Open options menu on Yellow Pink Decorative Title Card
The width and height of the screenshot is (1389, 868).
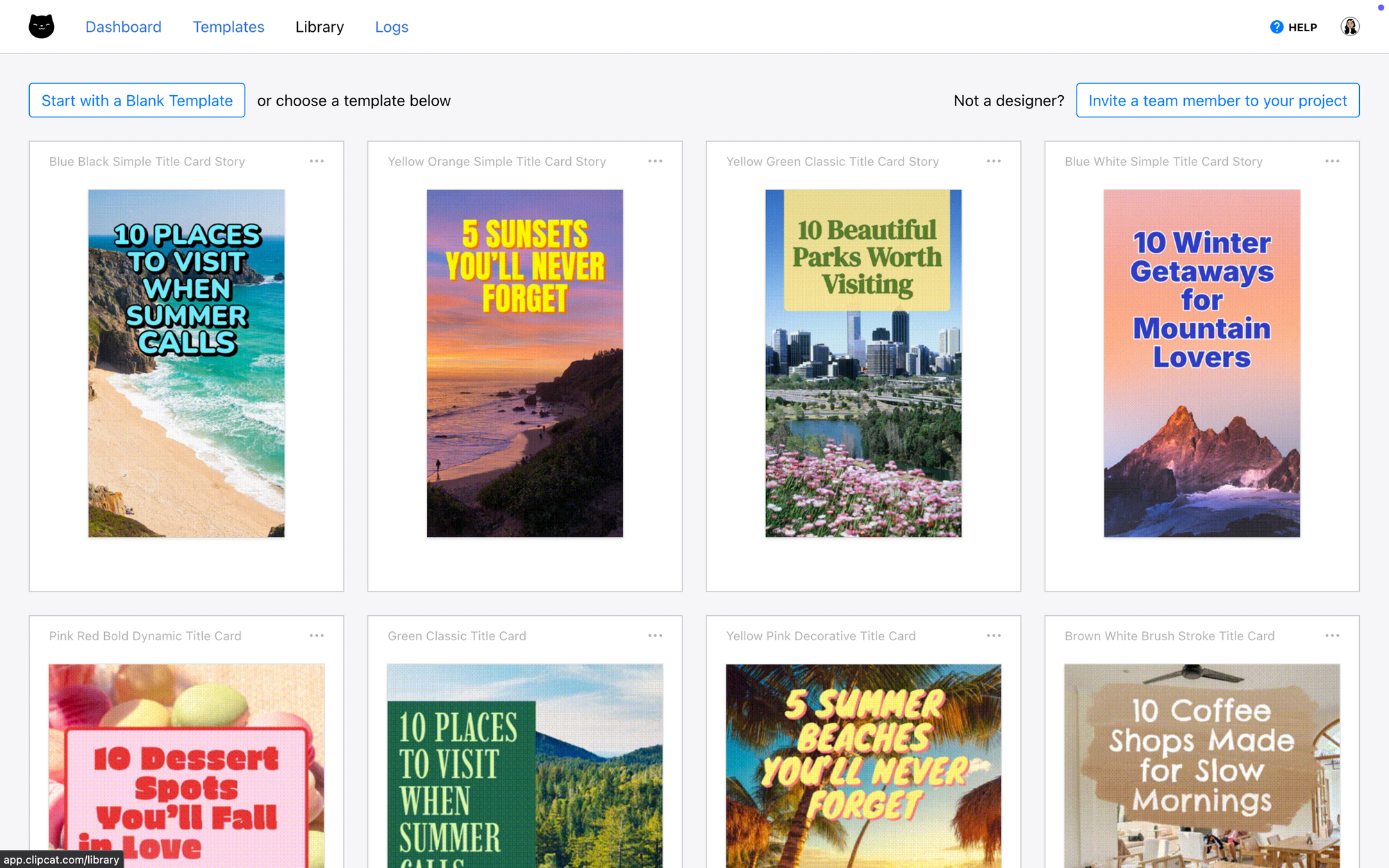(994, 635)
